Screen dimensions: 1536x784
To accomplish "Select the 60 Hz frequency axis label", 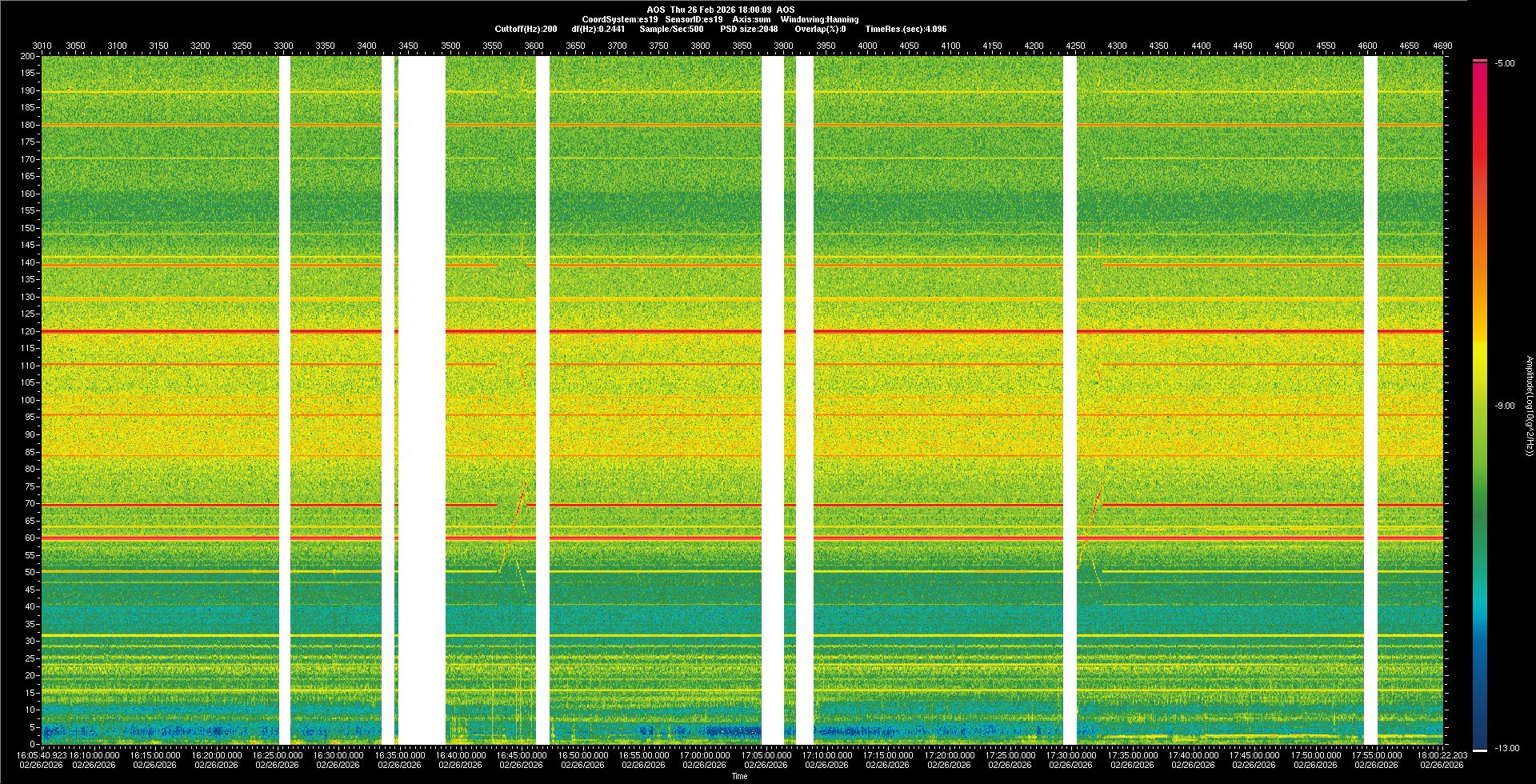I will click(30, 538).
